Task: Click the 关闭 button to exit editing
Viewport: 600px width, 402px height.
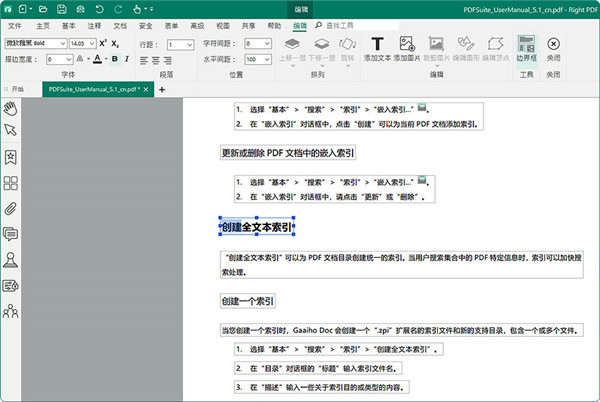Action: [x=553, y=49]
